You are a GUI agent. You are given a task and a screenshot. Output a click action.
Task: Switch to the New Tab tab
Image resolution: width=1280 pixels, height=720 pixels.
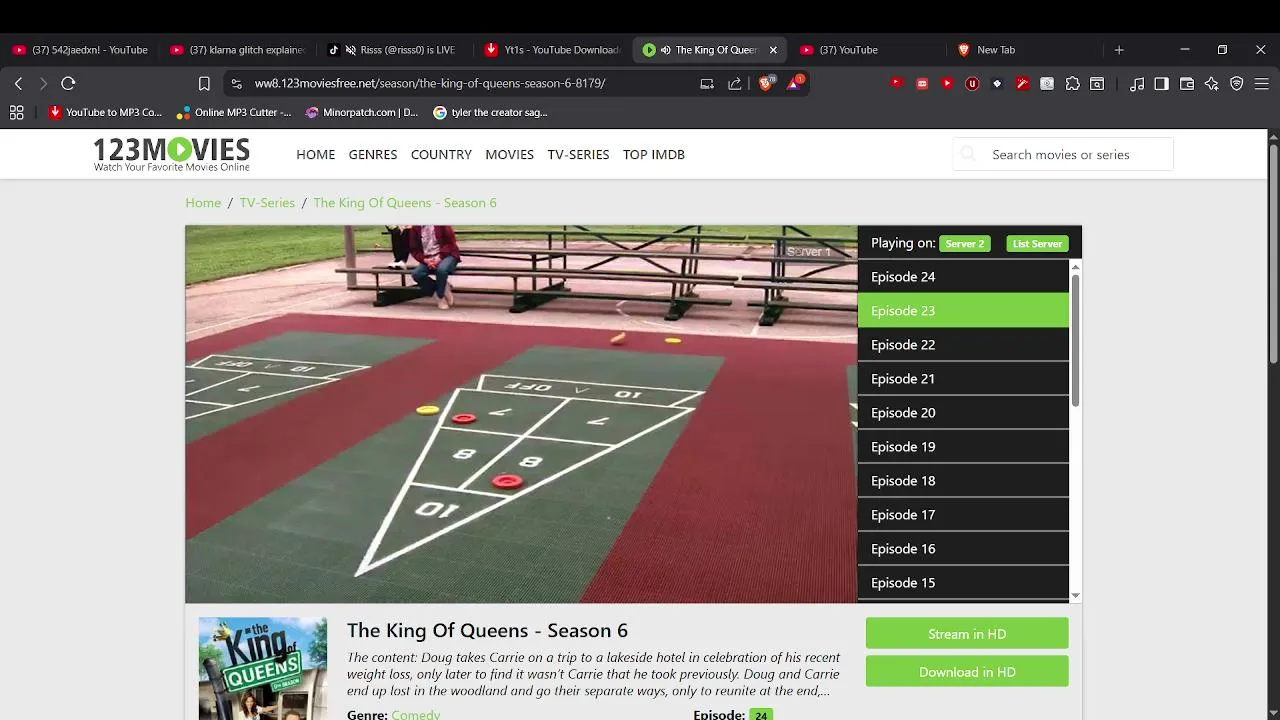pos(1025,50)
